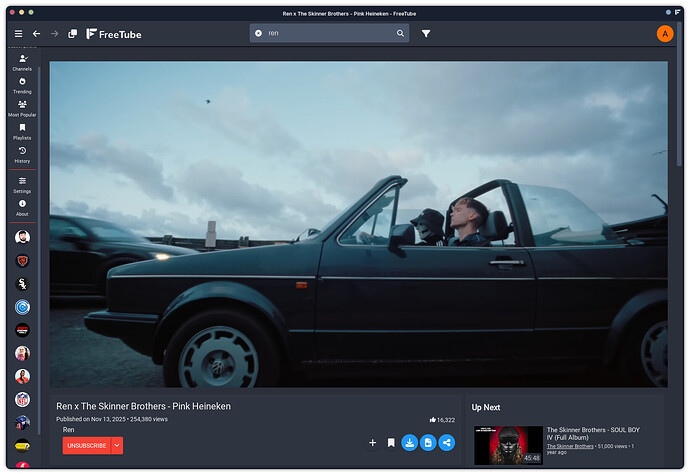This screenshot has height=474, width=690.
Task: View watch History in the sidebar
Action: pos(22,154)
